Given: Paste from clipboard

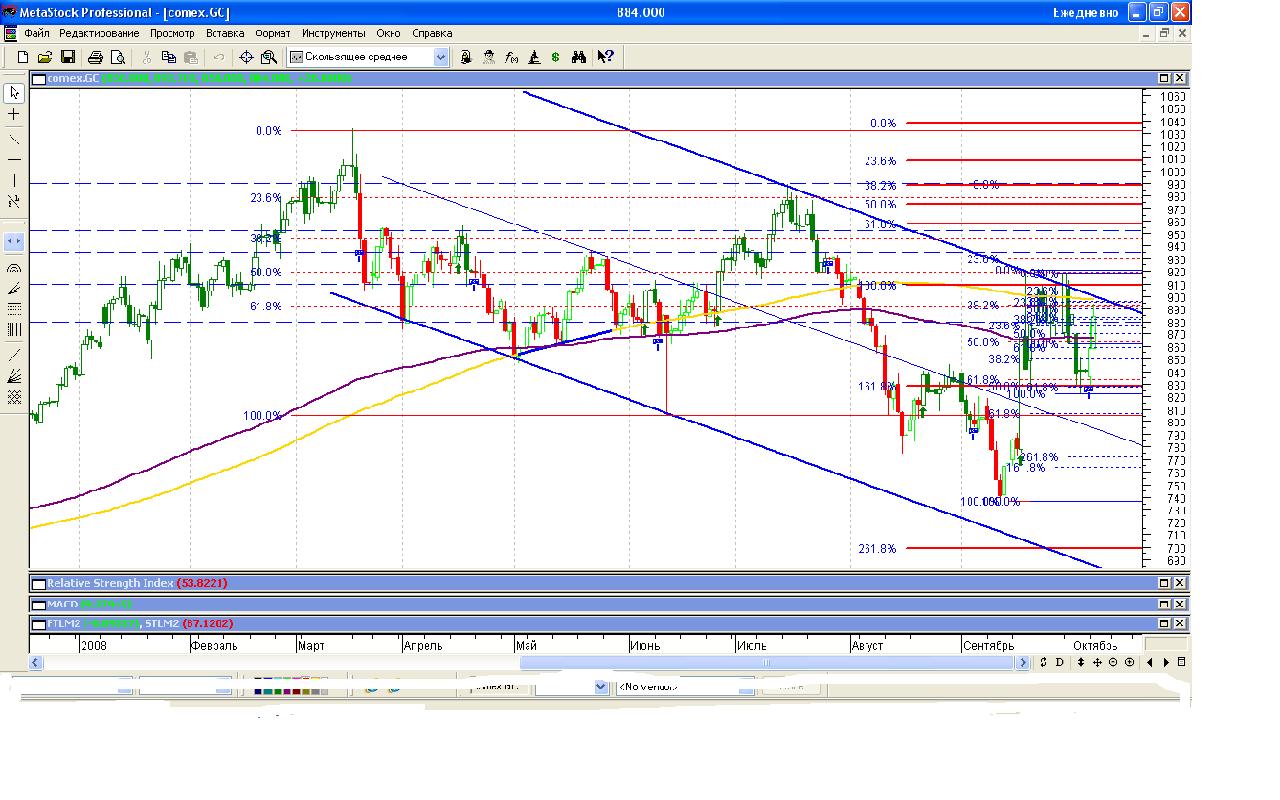Looking at the screenshot, I should (x=190, y=57).
